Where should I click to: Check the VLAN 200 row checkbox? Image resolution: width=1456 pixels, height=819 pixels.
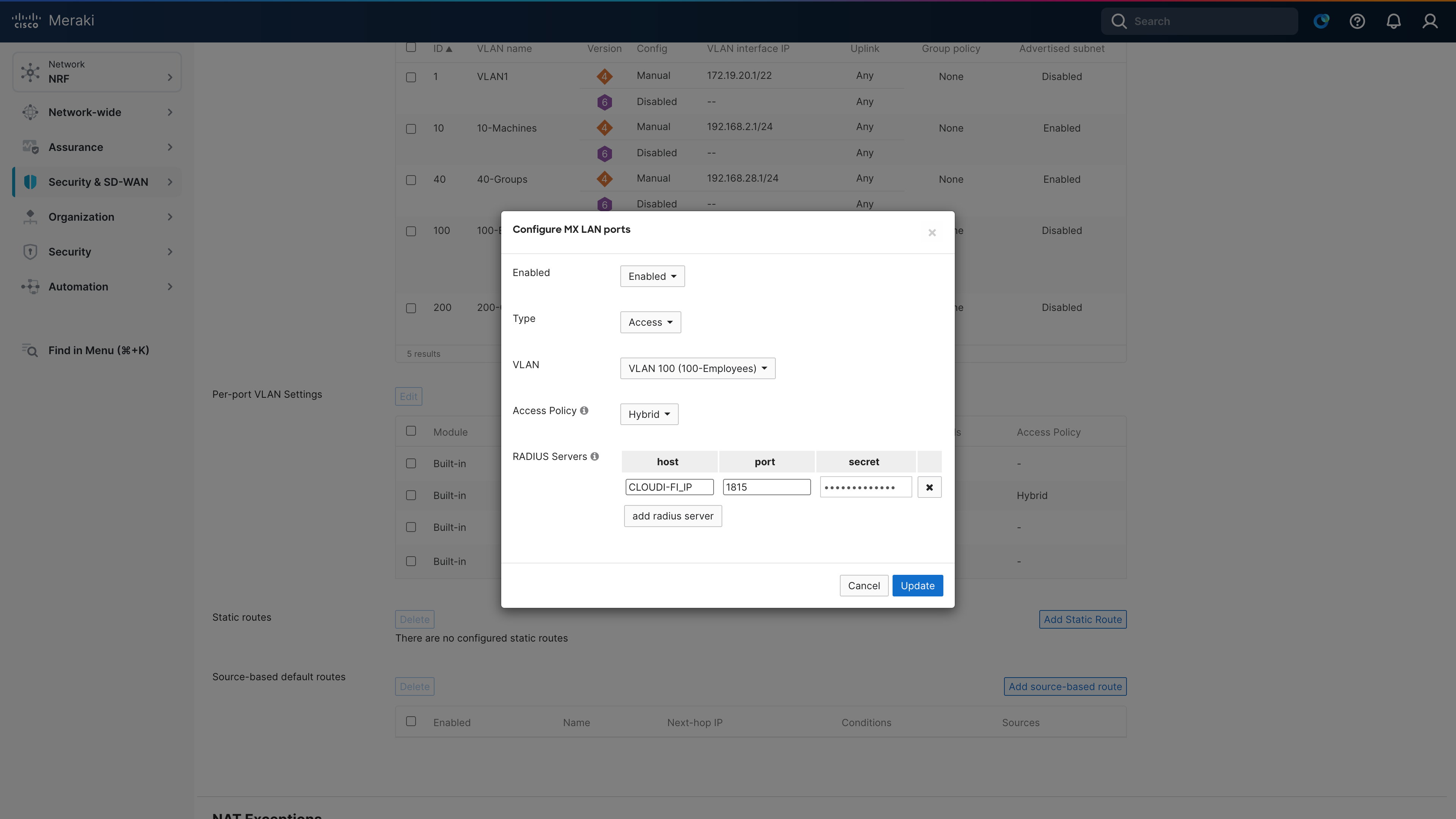pos(411,308)
